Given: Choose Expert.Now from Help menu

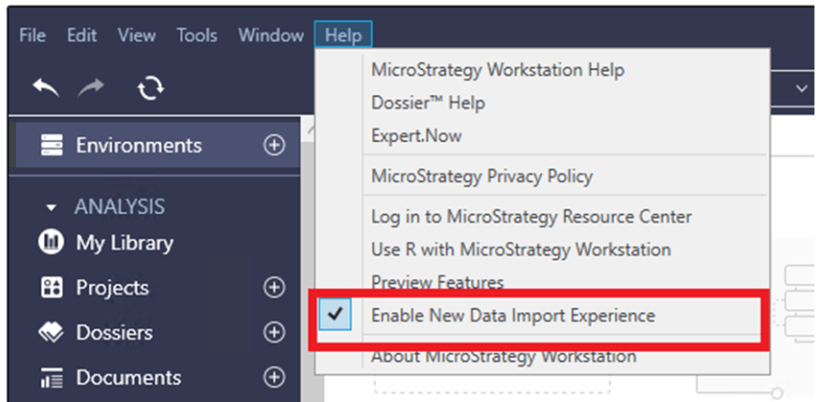Looking at the screenshot, I should [416, 136].
